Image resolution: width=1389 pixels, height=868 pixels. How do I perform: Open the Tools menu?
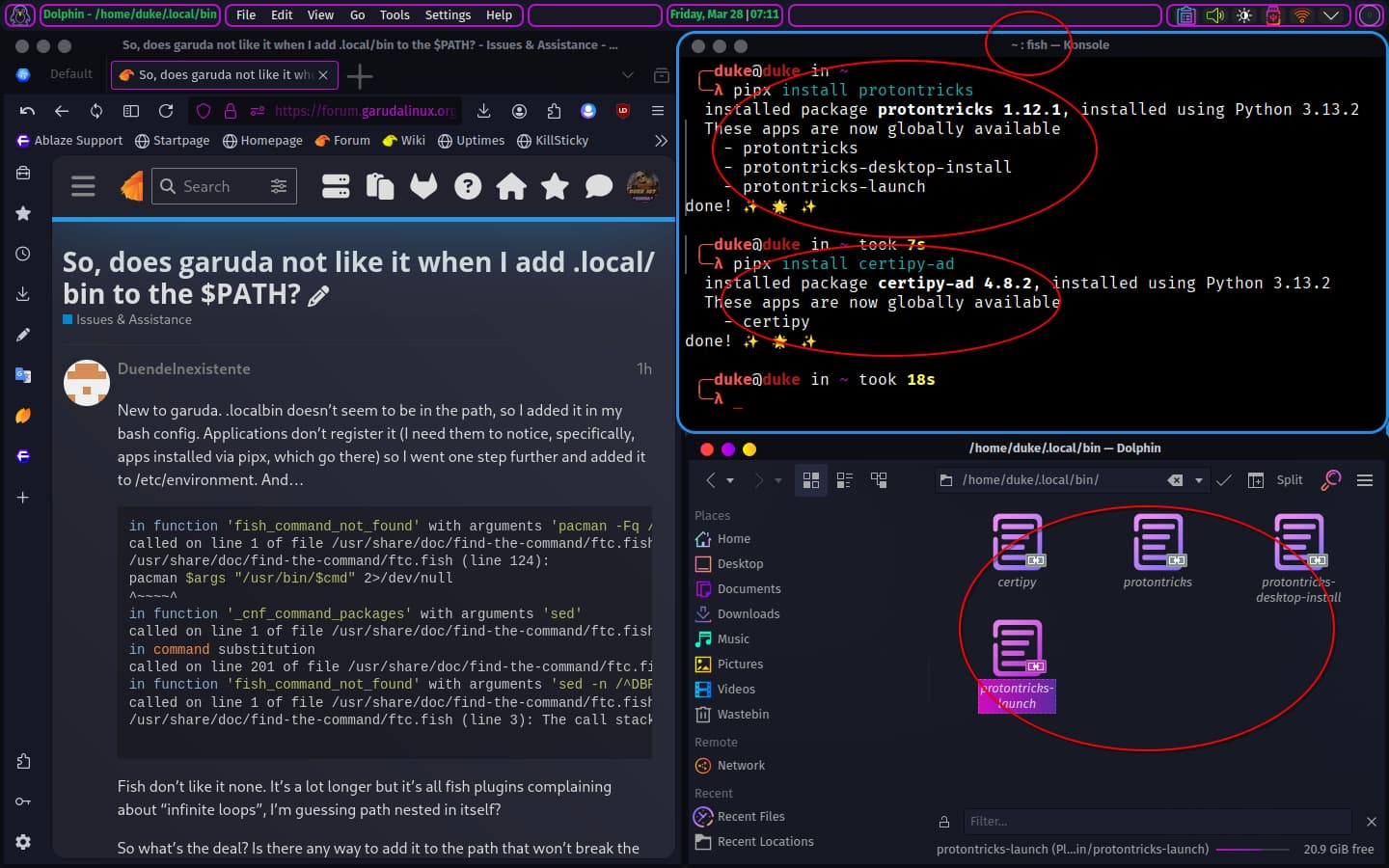395,14
